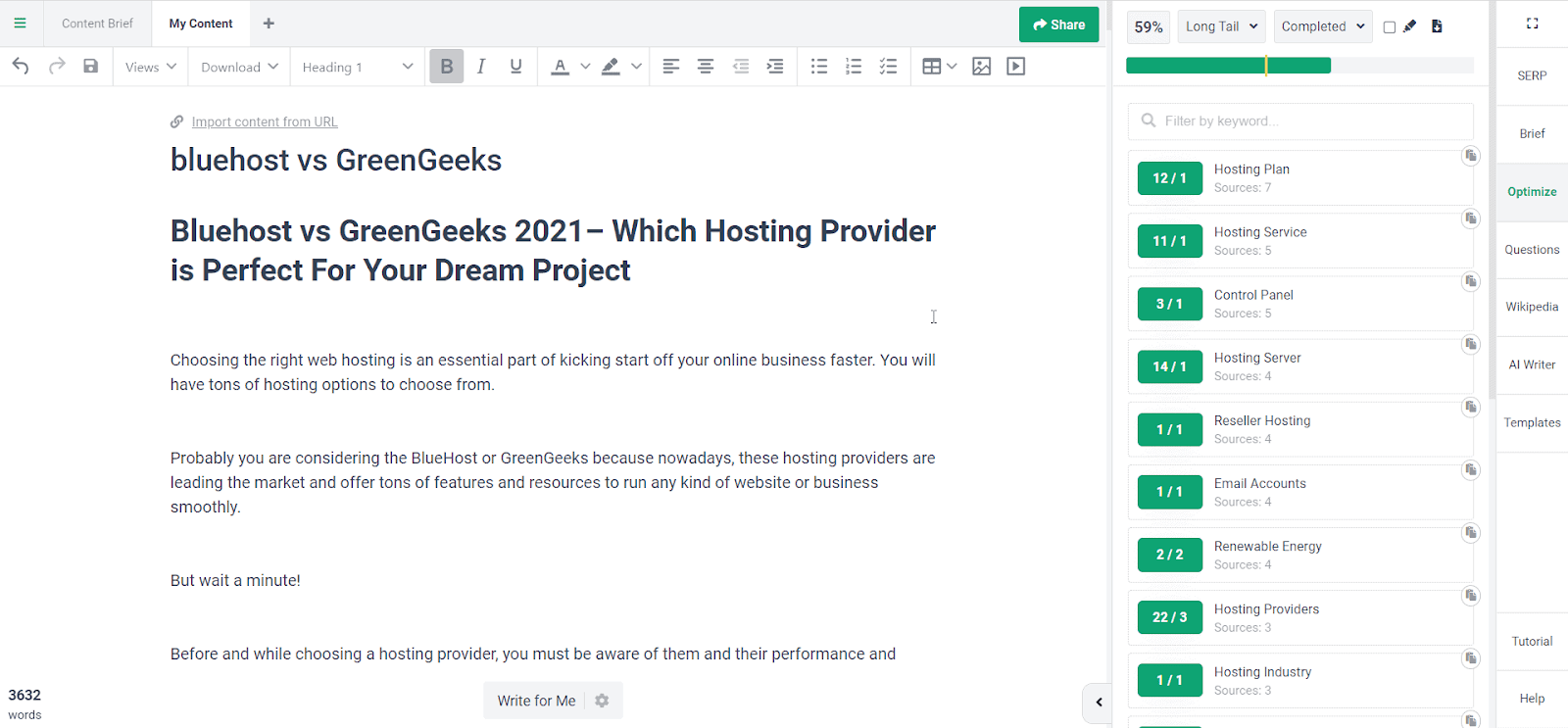Open the hamburger menu icon
Screen dimensions: 1568x728
pos(20,24)
